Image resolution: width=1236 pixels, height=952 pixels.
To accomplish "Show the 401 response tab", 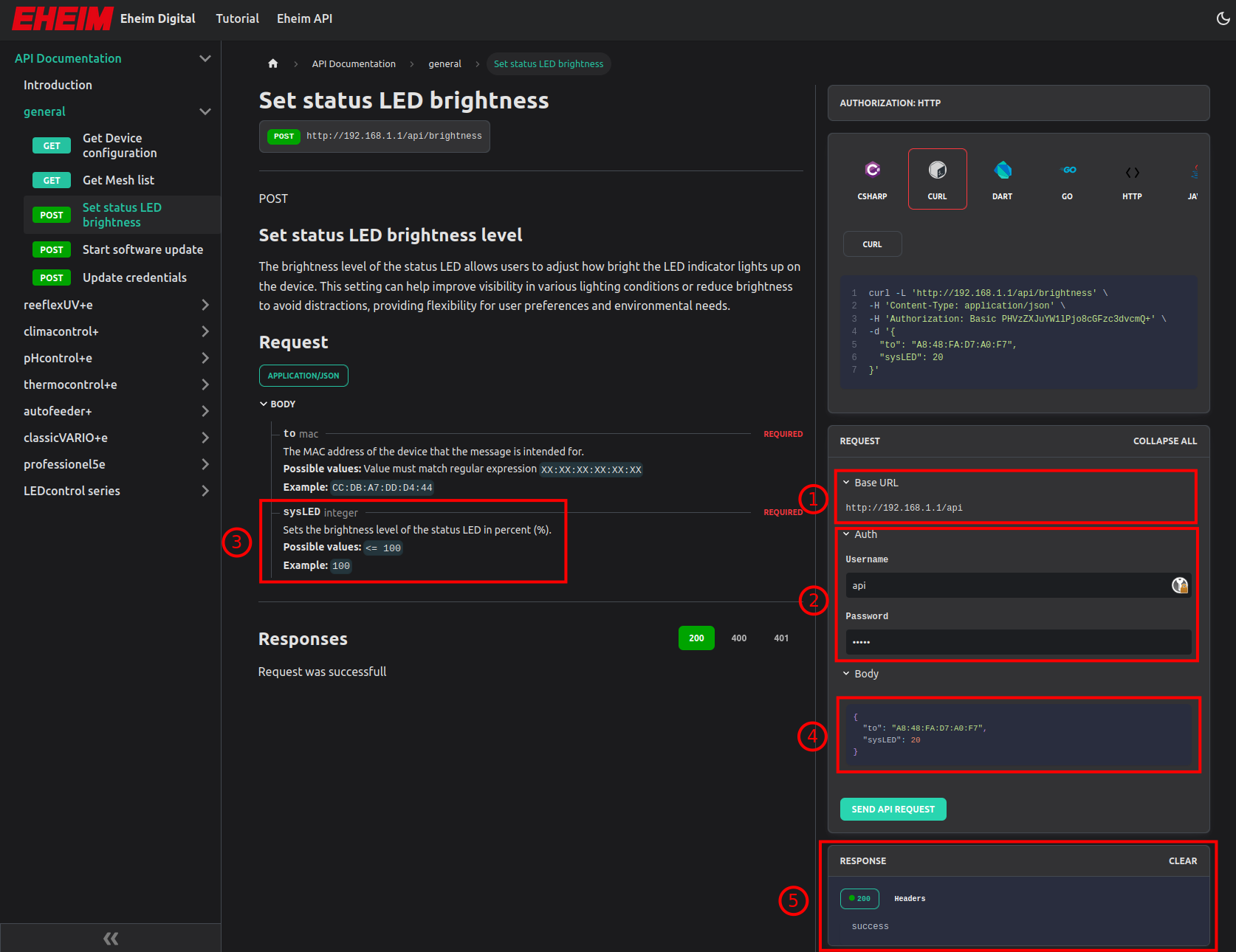I will 781,638.
